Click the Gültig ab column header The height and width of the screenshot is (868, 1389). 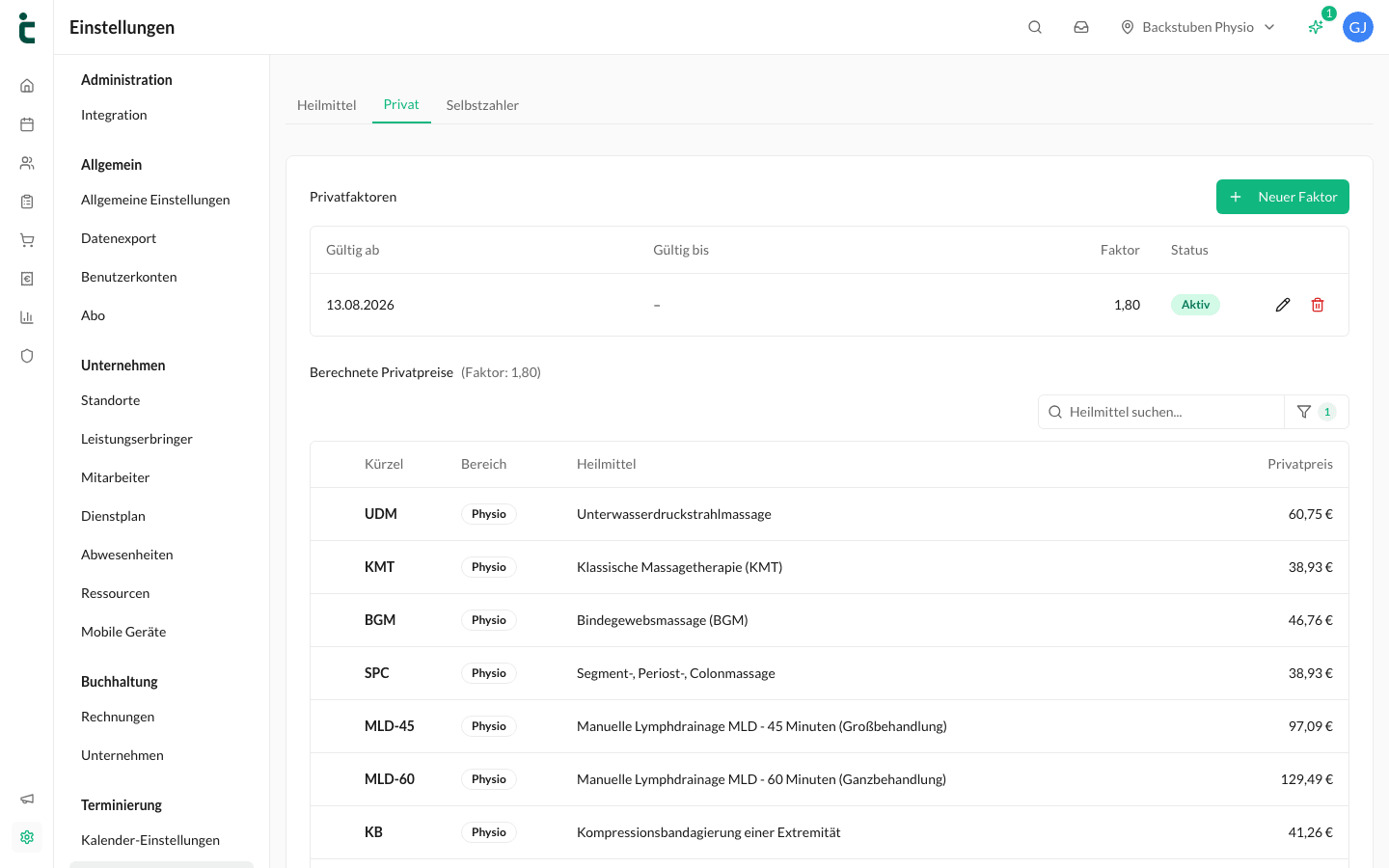[x=353, y=250]
